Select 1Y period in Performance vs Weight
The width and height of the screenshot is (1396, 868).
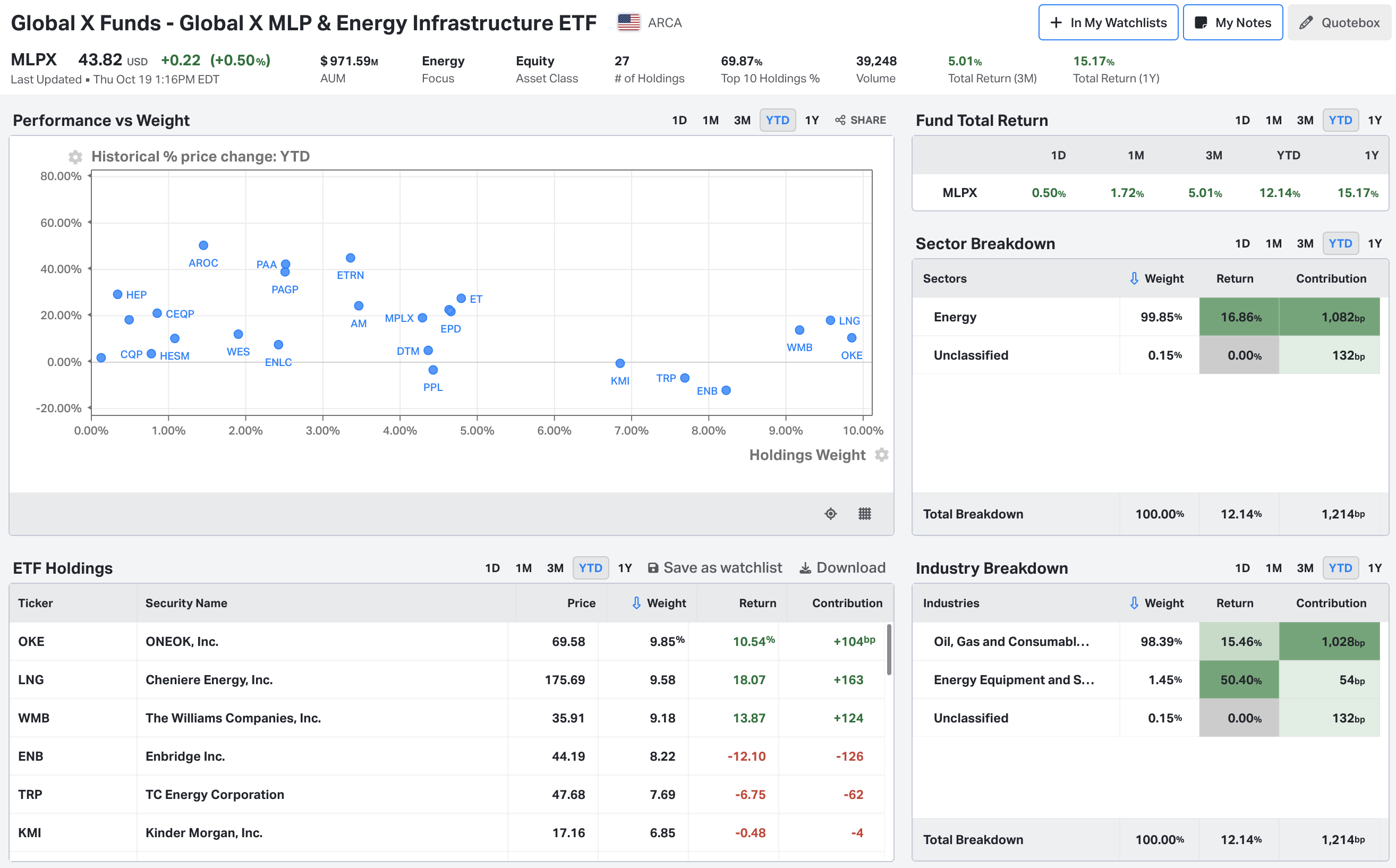tap(812, 120)
